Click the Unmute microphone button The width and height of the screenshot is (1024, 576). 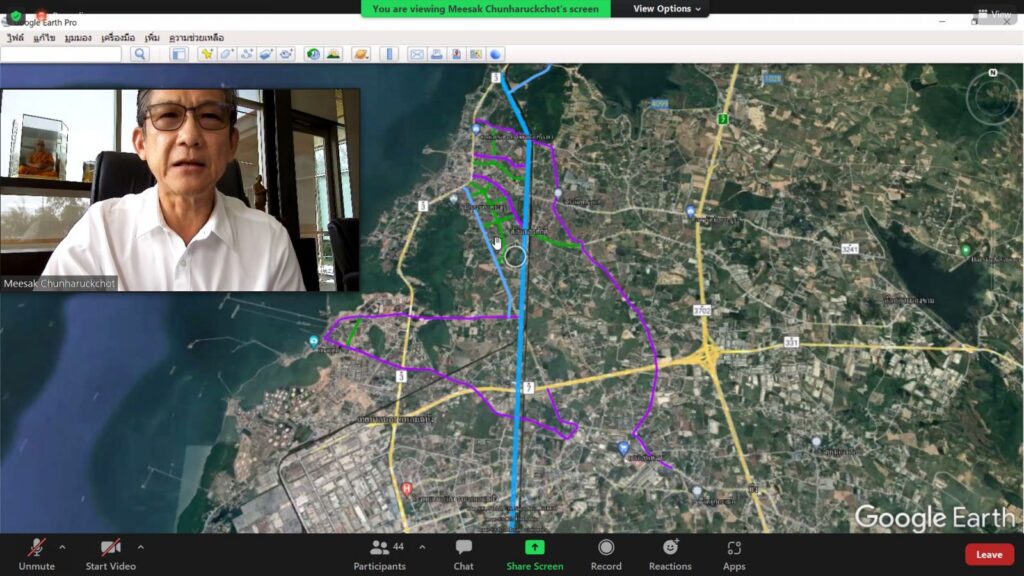coord(36,553)
